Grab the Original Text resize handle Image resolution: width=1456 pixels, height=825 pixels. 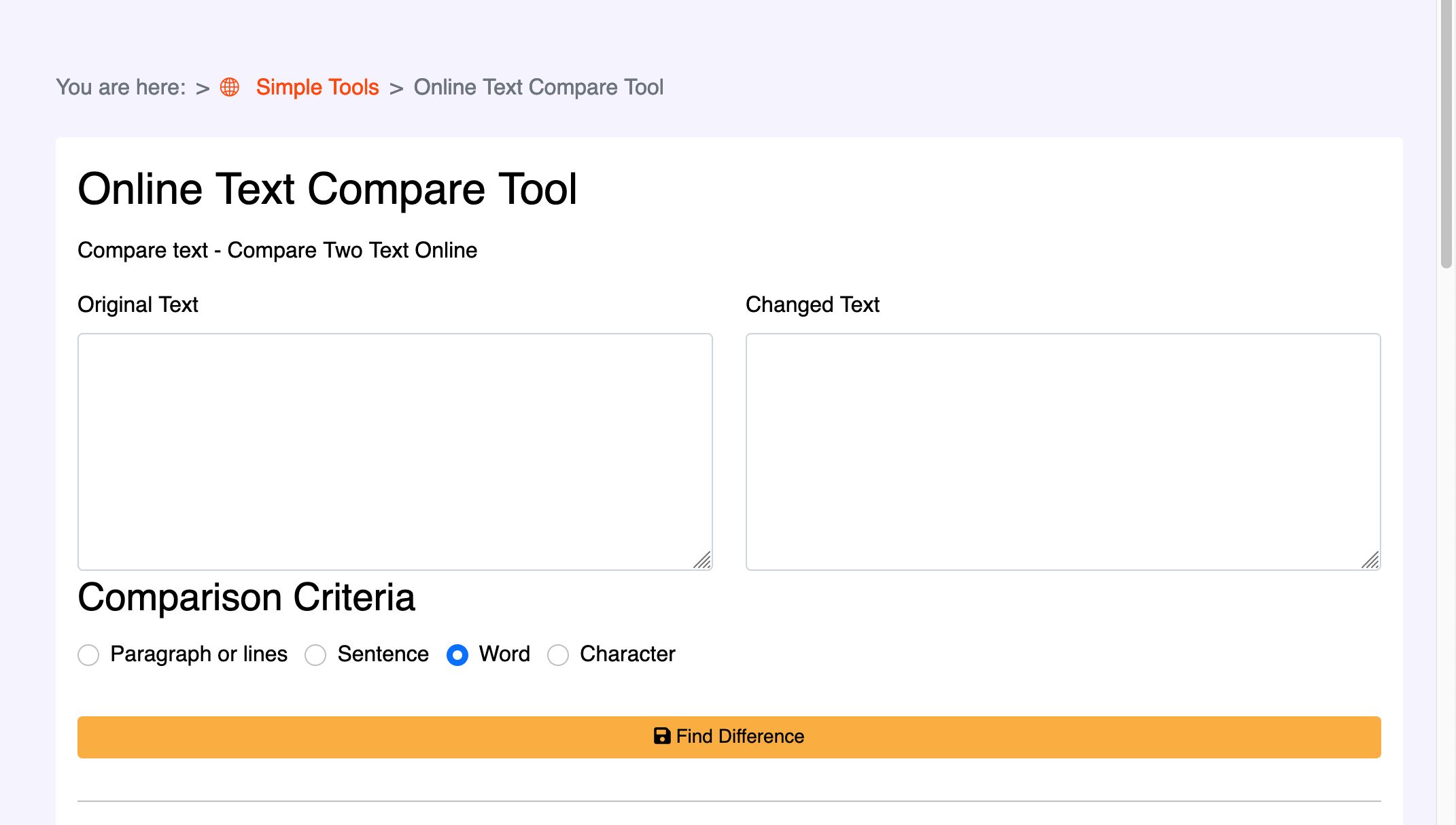[702, 560]
